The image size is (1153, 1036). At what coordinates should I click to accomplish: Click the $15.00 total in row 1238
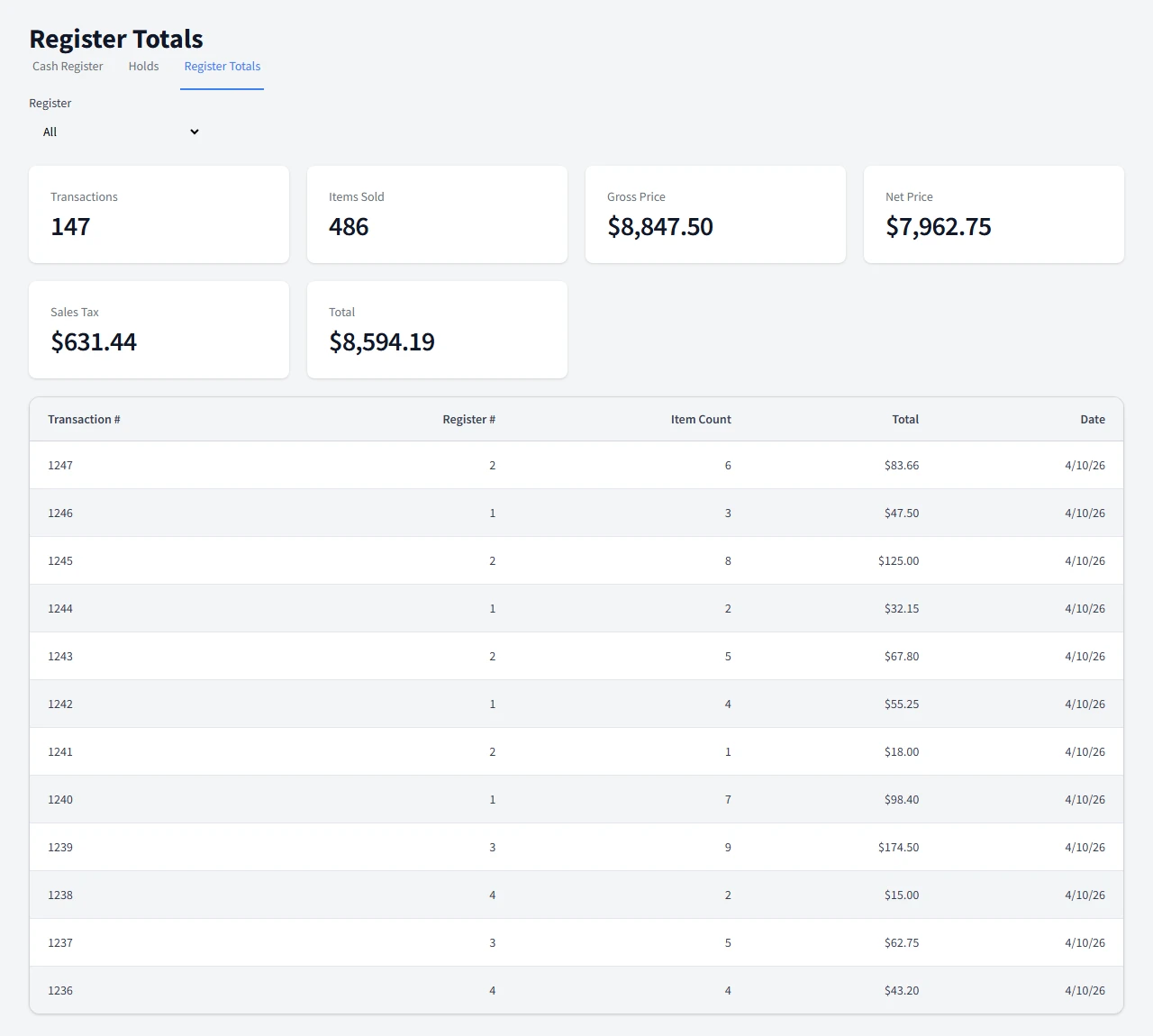[x=901, y=895]
